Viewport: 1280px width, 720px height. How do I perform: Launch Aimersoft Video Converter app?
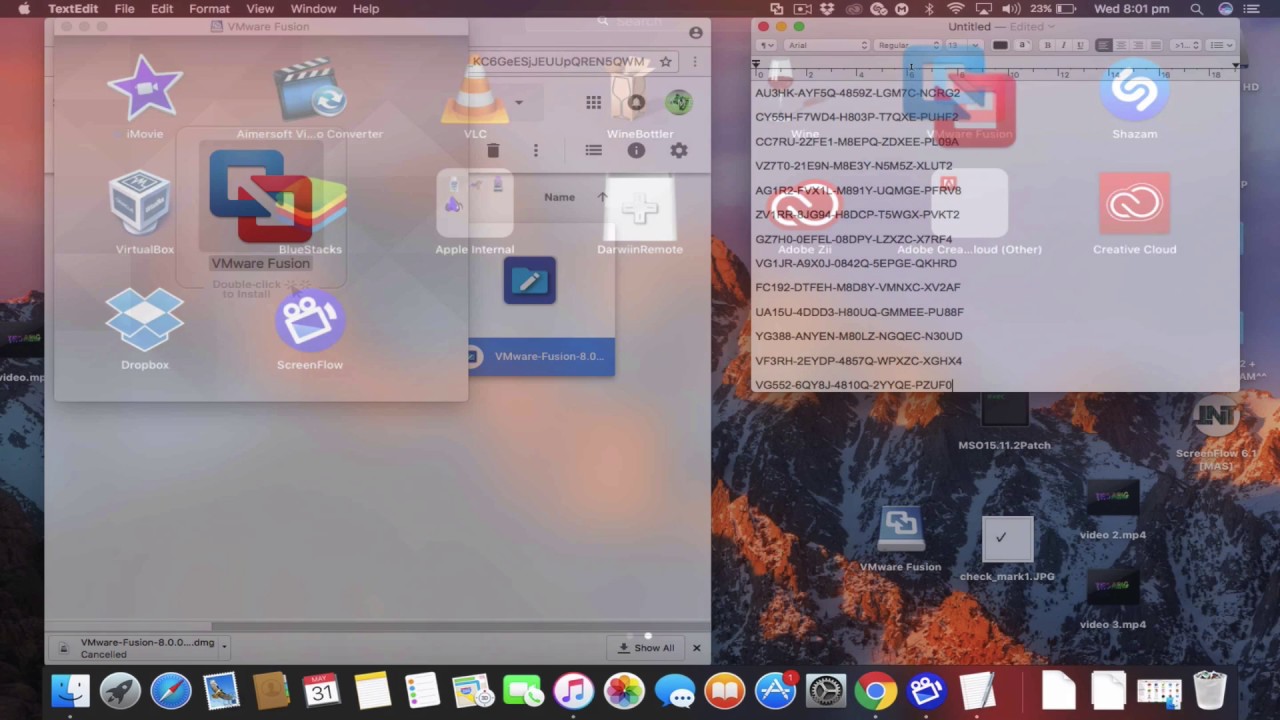point(310,91)
